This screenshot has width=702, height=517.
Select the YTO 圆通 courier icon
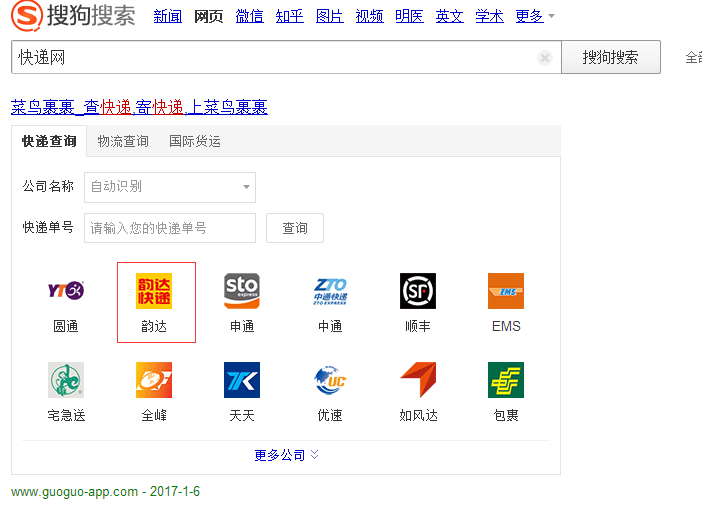[66, 291]
